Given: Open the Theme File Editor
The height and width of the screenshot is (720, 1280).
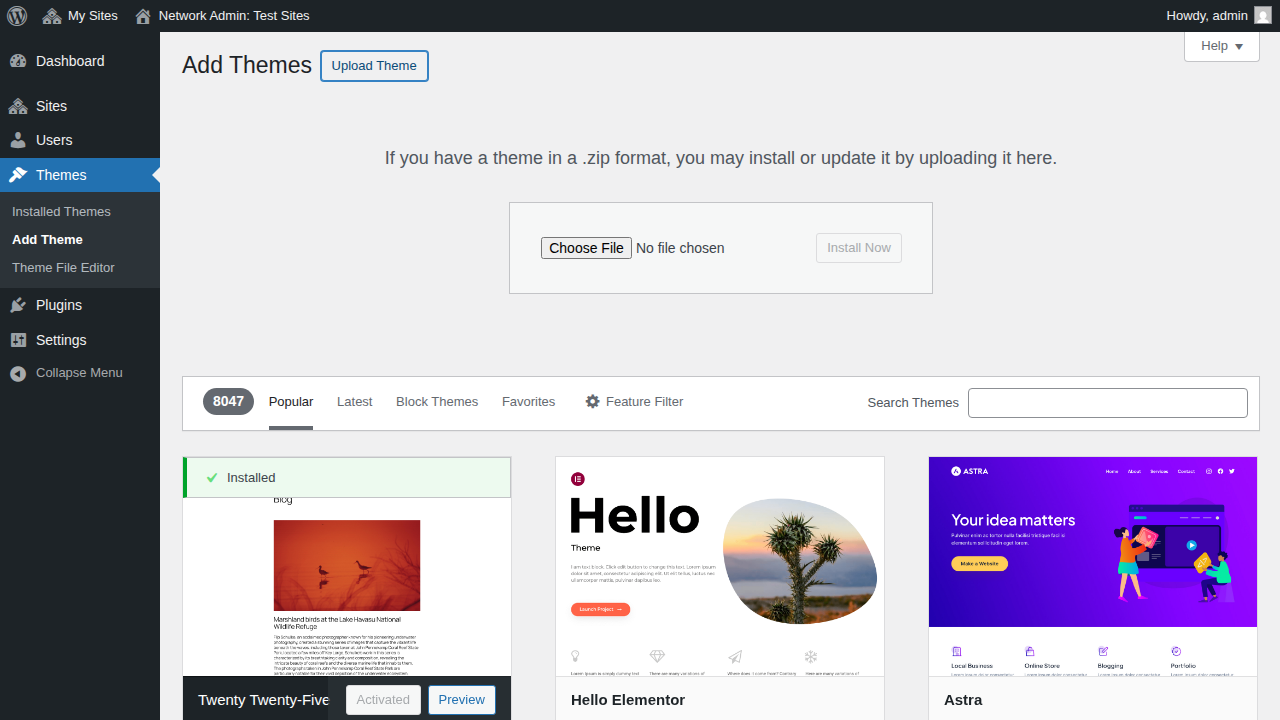Looking at the screenshot, I should 63,267.
